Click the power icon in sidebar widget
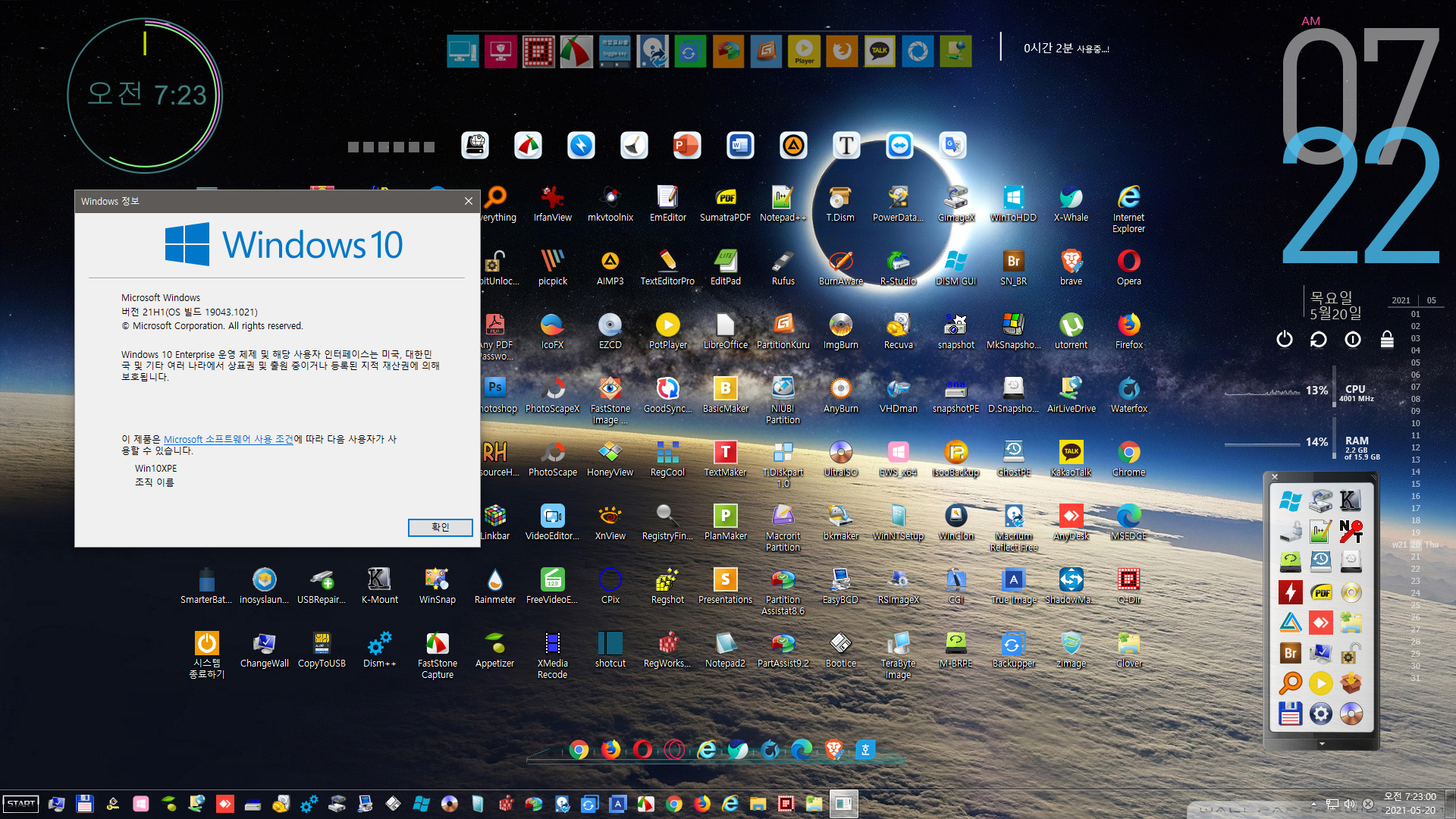1456x819 pixels. click(x=1284, y=339)
